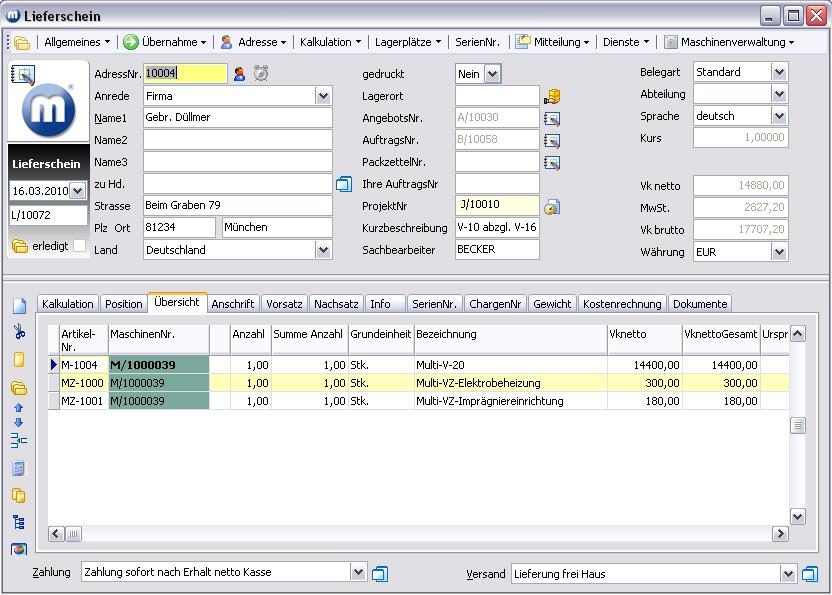
Task: Expand the gedruckt Nein dropdown
Action: pos(493,74)
